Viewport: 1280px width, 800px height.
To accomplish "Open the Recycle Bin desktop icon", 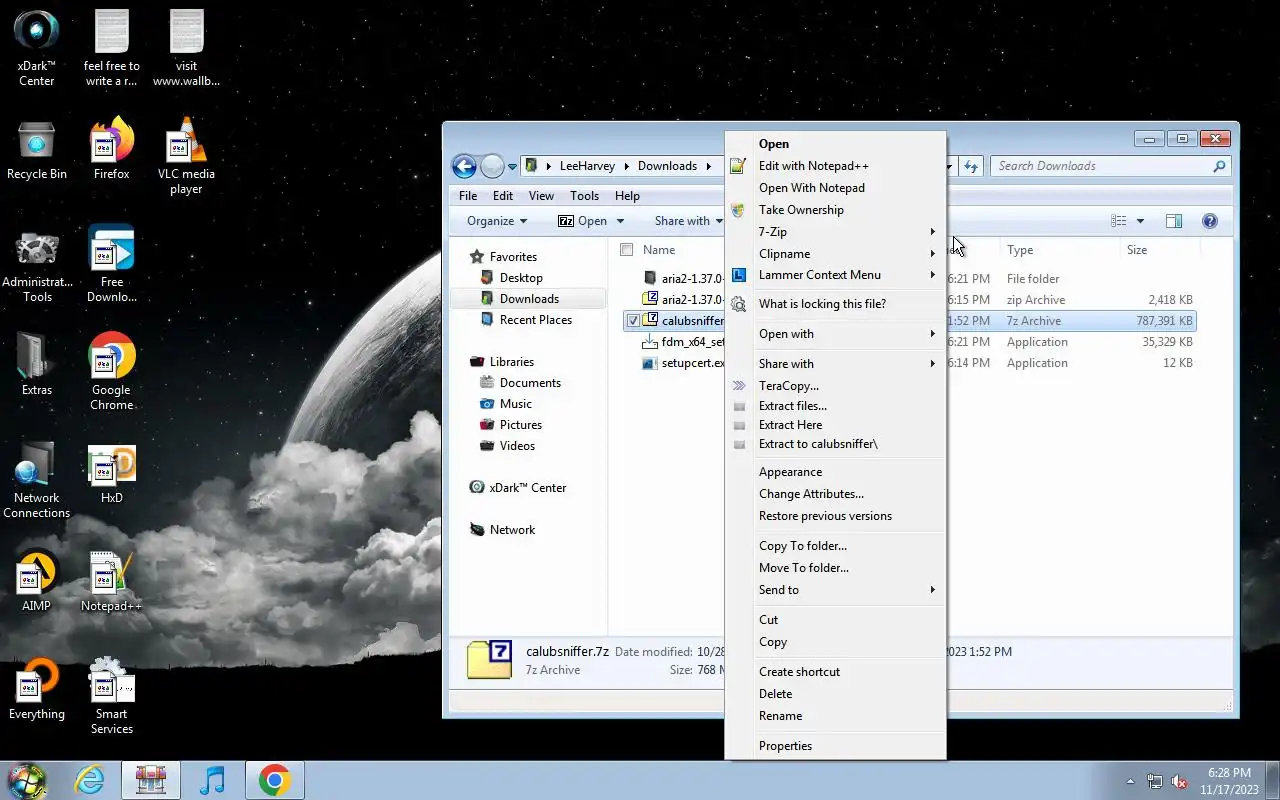I will 37,151.
